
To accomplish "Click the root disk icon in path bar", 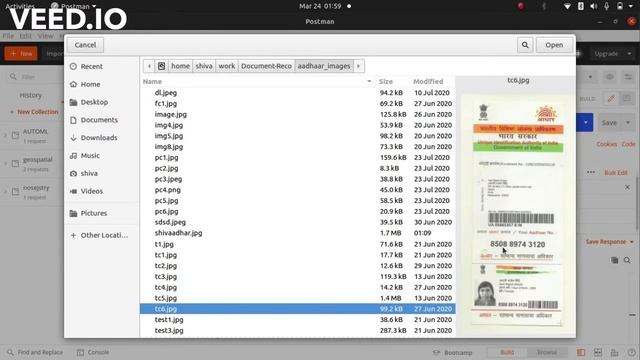I will coord(161,66).
